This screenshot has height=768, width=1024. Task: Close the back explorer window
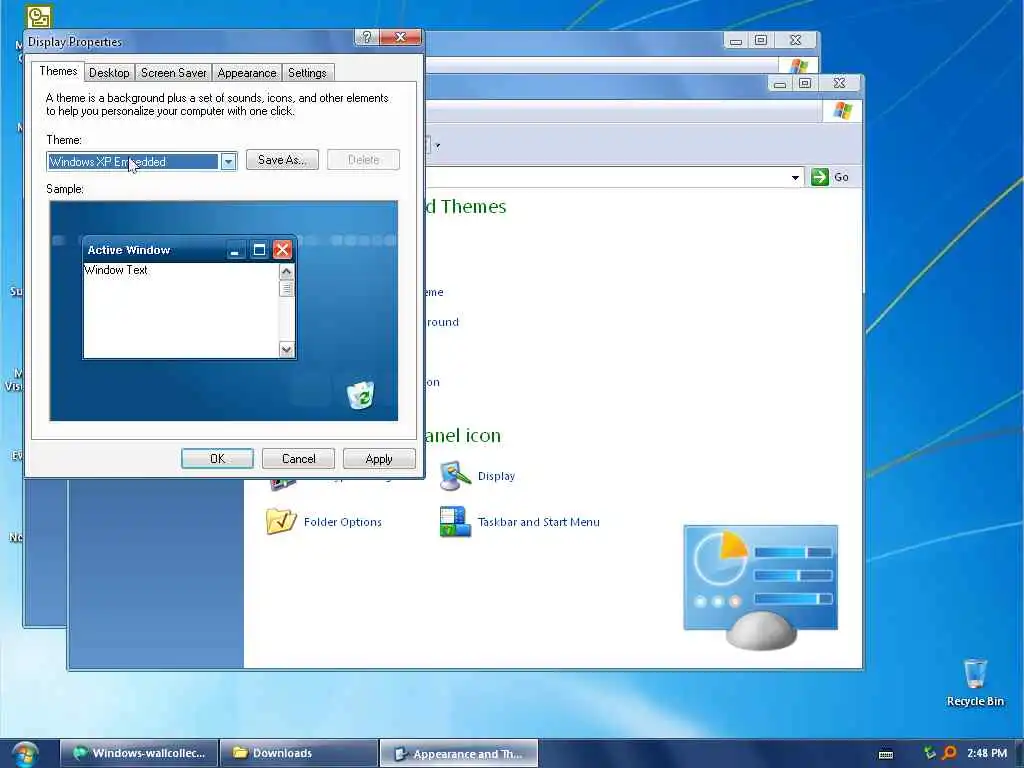(x=795, y=40)
